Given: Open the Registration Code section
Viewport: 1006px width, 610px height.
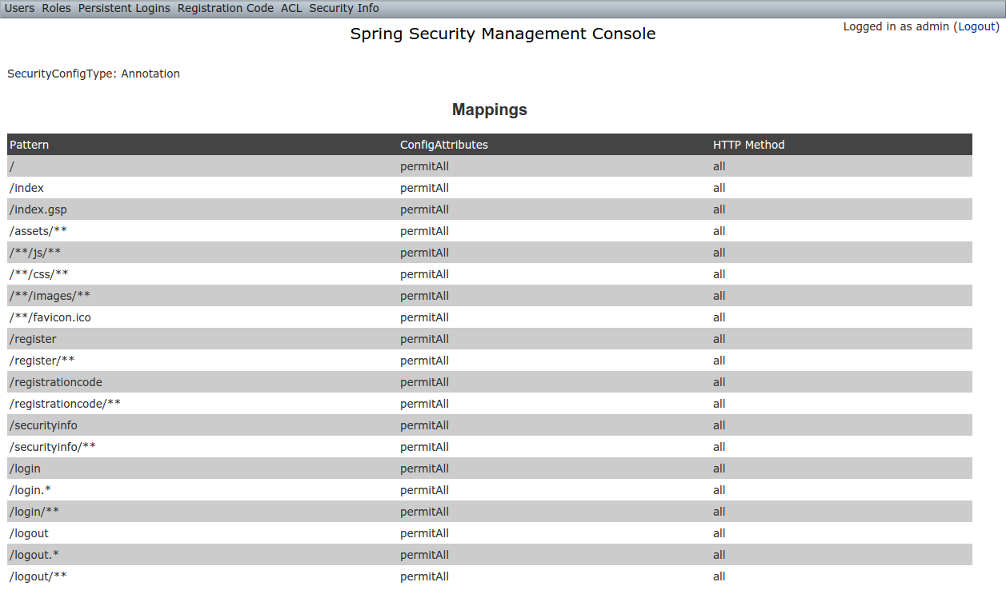Looking at the screenshot, I should [225, 7].
